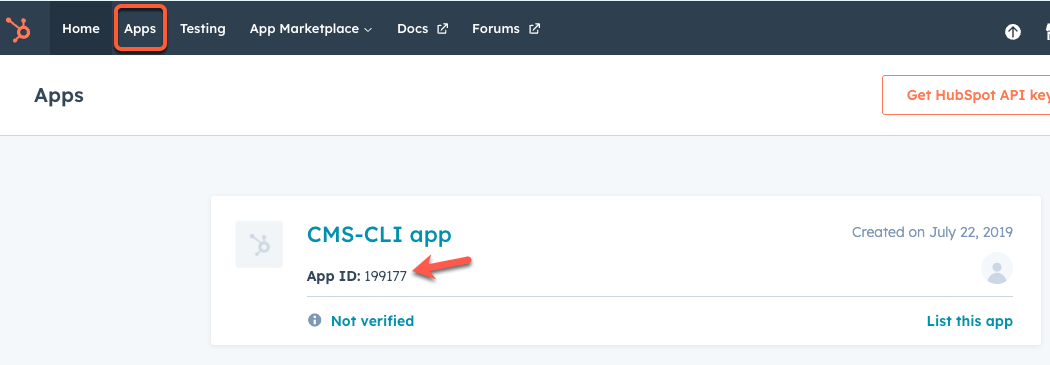Screen dimensions: 1050x365
Task: Click the partially visible icon beside upgrade arrow
Action: coord(1047,31)
